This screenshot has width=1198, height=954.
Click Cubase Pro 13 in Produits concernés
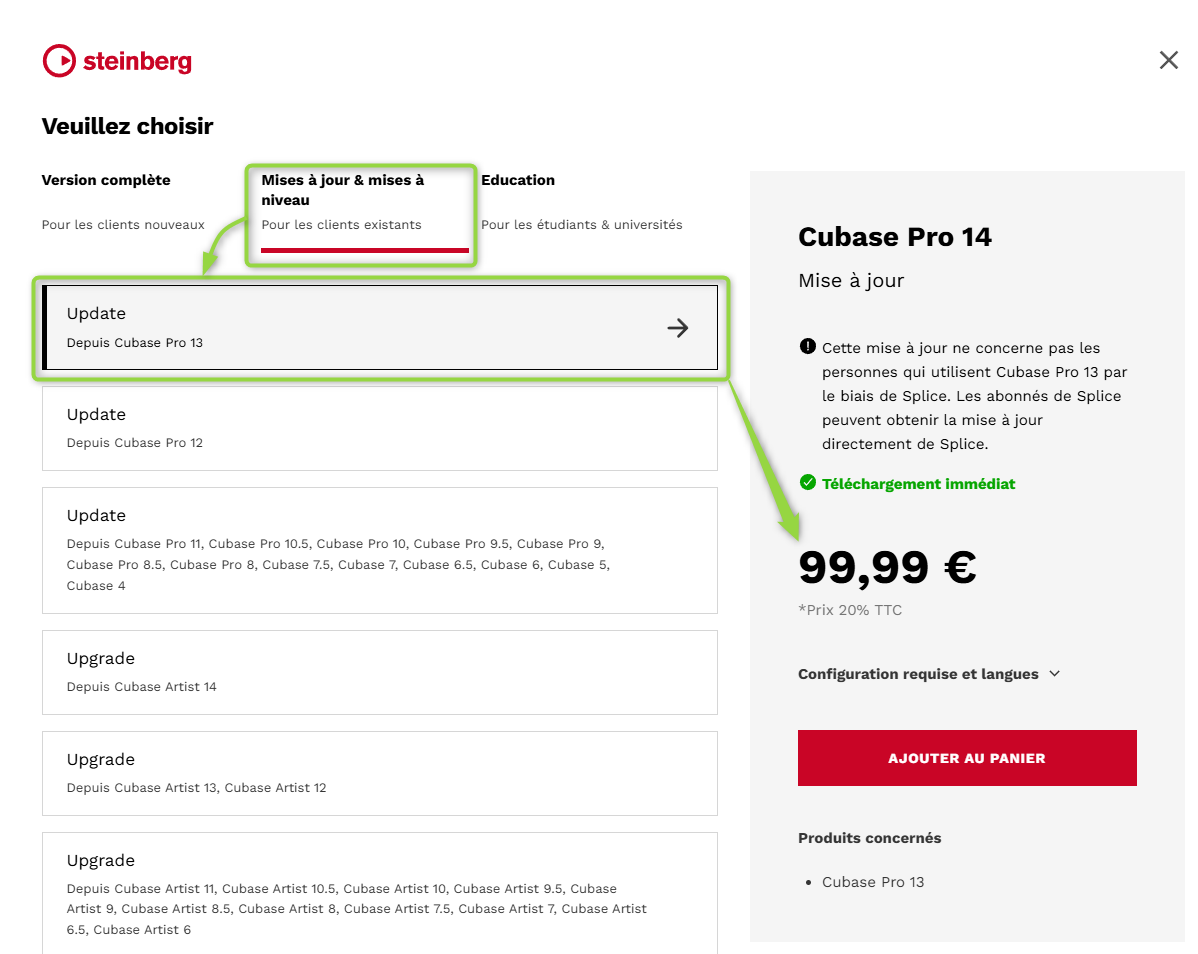pyautogui.click(x=873, y=882)
